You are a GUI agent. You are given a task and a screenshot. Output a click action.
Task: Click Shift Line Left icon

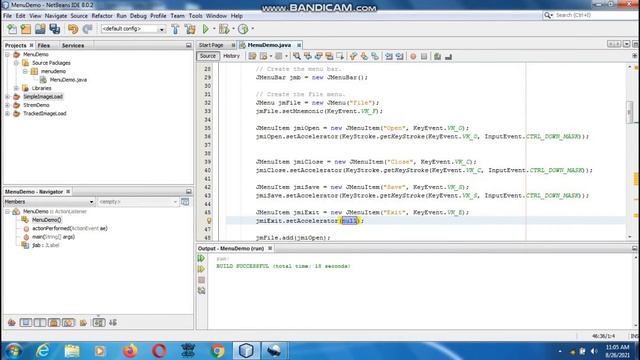tap(389, 56)
